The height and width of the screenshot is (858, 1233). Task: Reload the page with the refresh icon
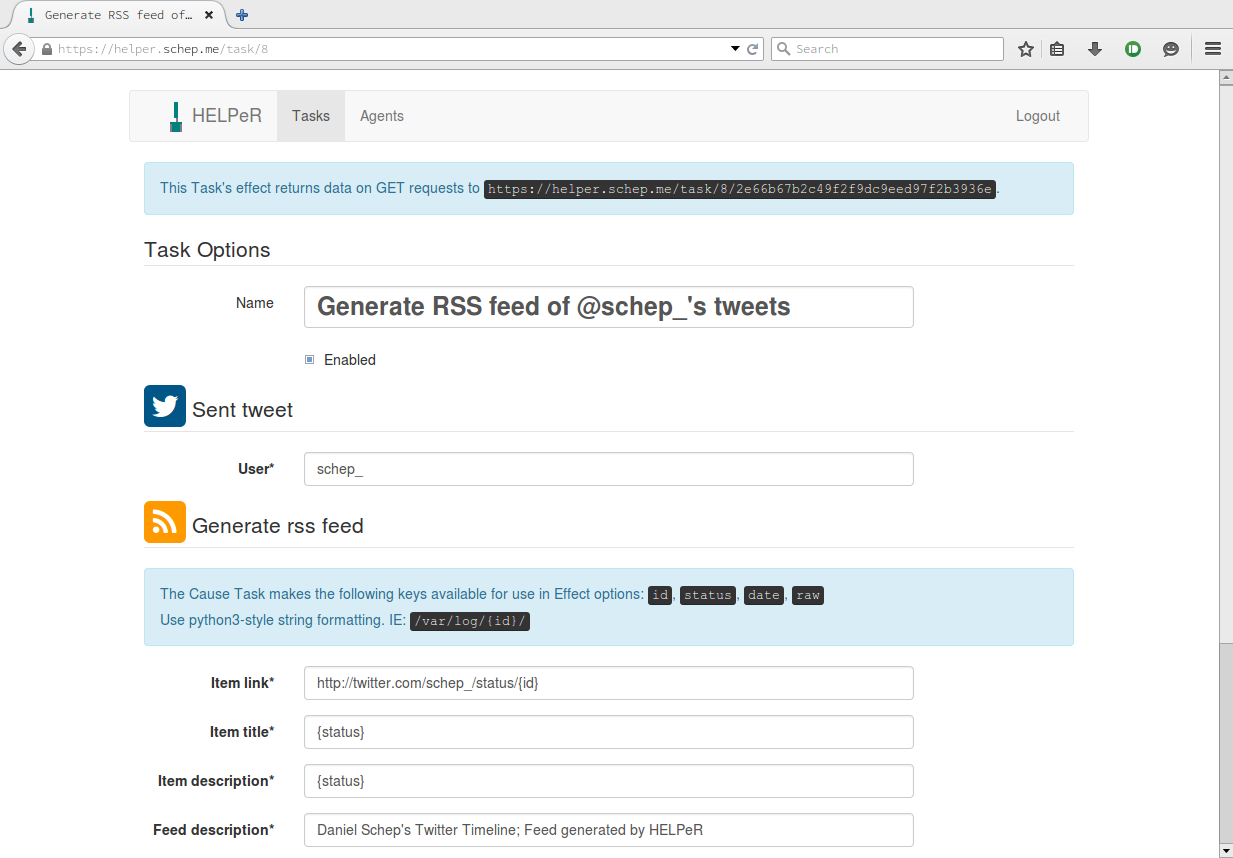(x=753, y=49)
